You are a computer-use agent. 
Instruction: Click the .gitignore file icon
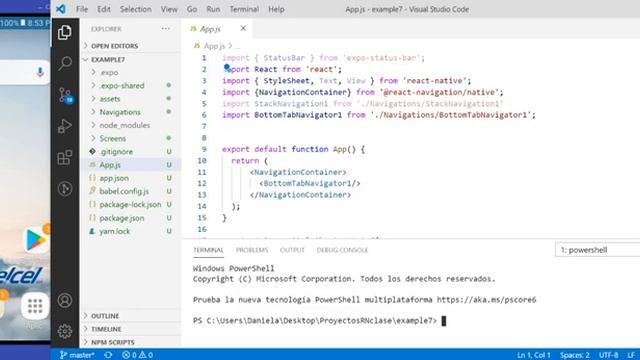93,151
